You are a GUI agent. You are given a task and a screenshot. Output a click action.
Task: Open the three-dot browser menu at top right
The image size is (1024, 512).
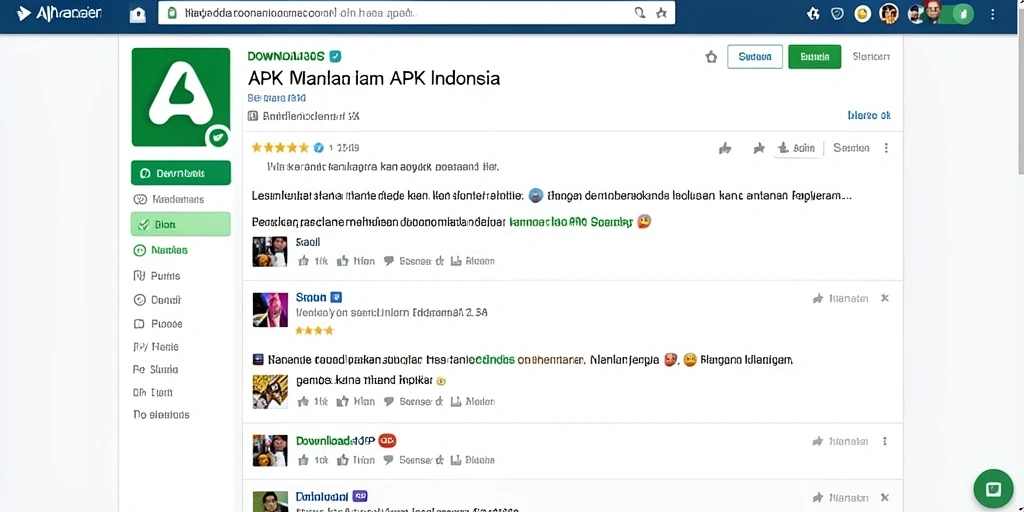993,14
